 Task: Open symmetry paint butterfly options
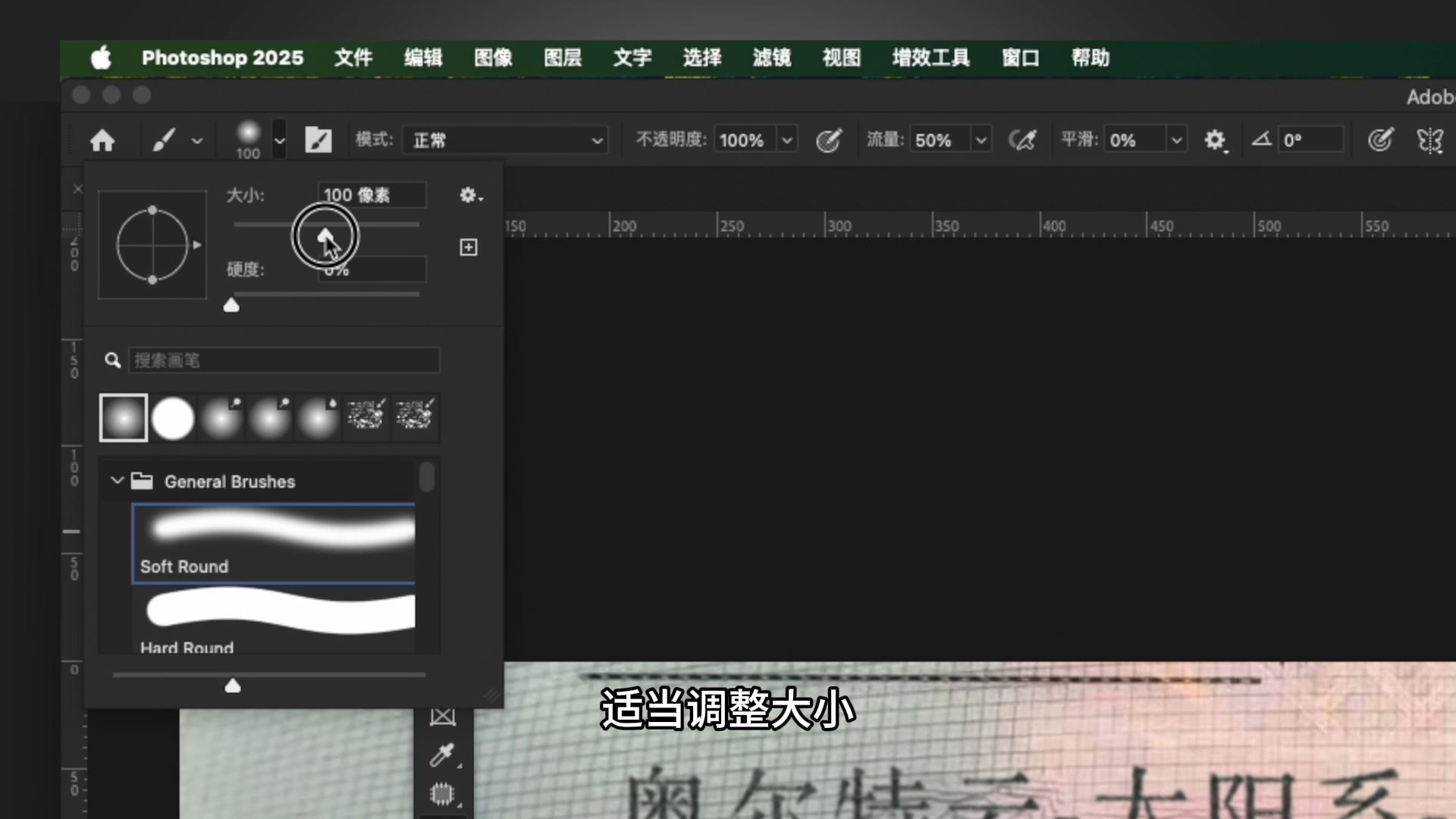pyautogui.click(x=1429, y=140)
